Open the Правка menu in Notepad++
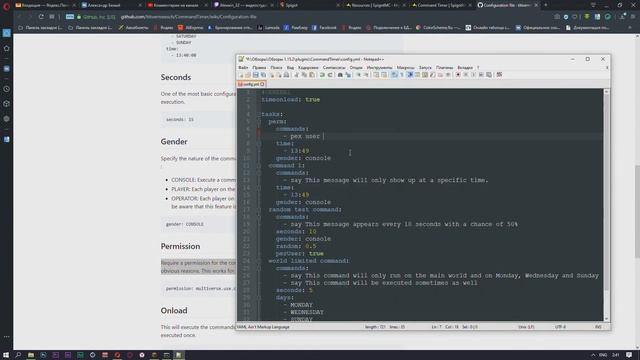 point(259,68)
